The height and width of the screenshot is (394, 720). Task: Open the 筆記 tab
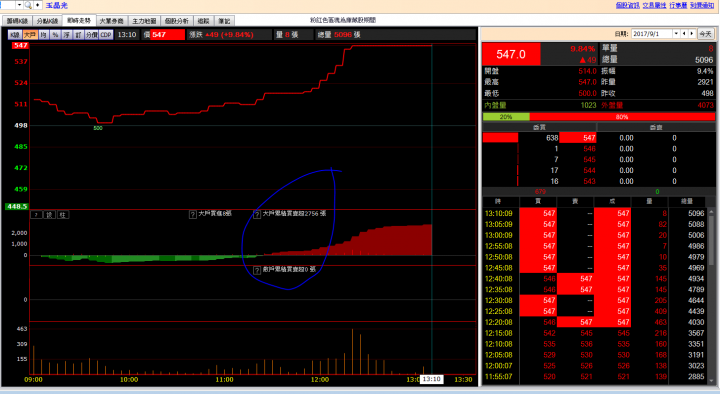click(224, 21)
